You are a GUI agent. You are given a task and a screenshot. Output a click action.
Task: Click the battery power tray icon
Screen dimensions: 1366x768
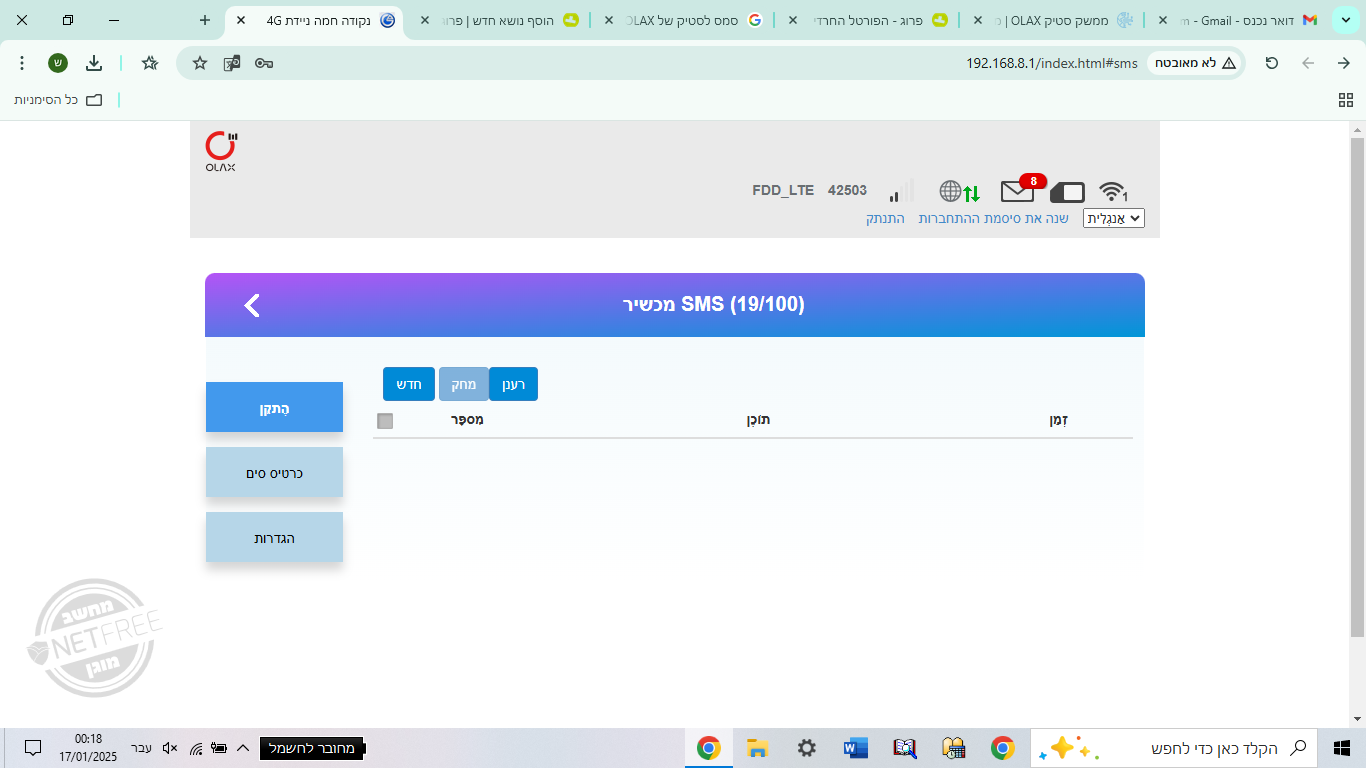point(218,748)
